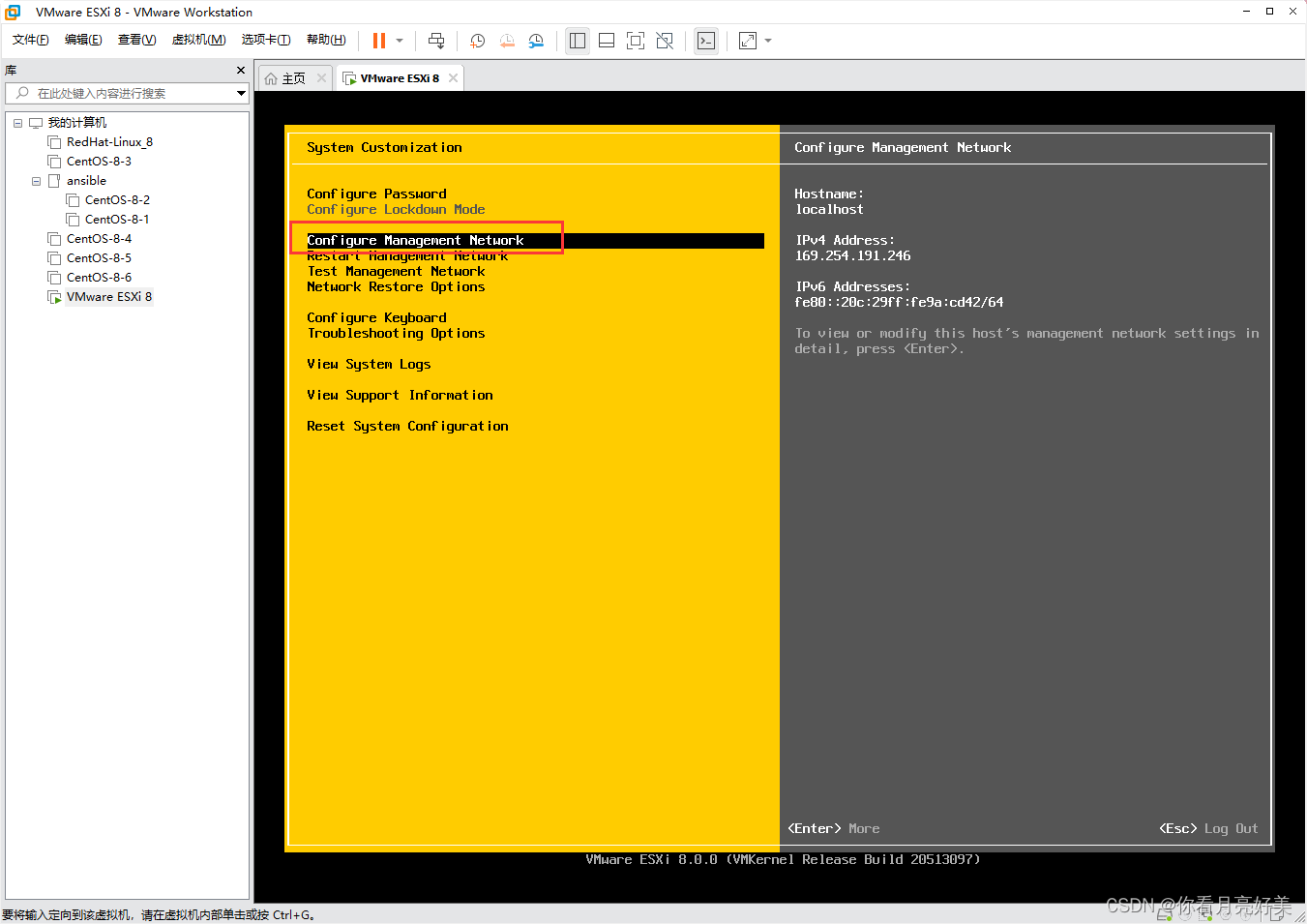Viewport: 1307px width, 924px height.
Task: Select View System Logs entry
Action: pyautogui.click(x=369, y=364)
